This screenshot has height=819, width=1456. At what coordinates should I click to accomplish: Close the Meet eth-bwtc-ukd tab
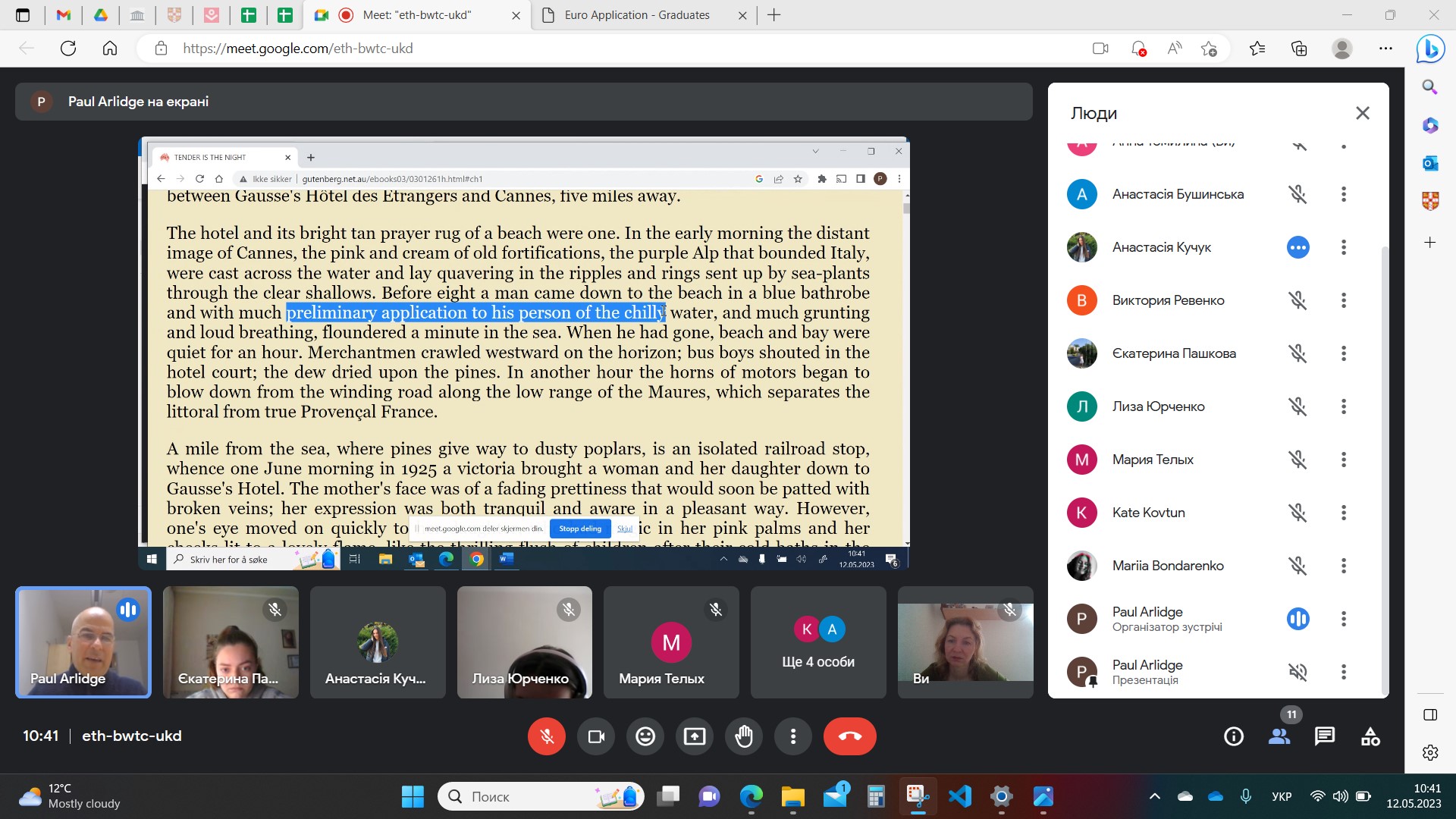[516, 15]
